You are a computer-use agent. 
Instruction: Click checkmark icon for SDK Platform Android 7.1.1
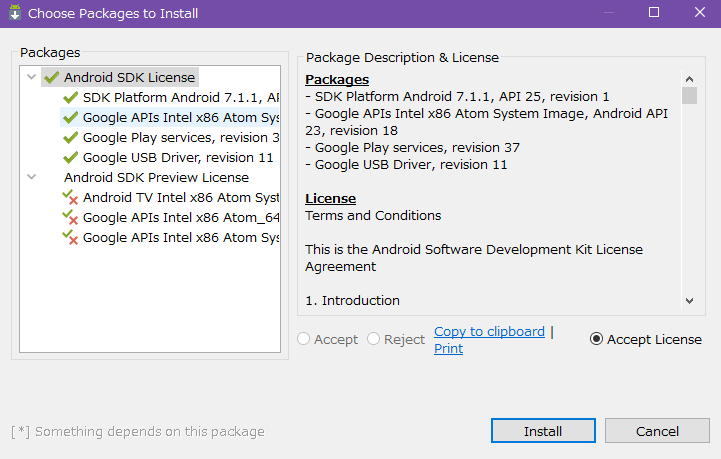point(70,98)
